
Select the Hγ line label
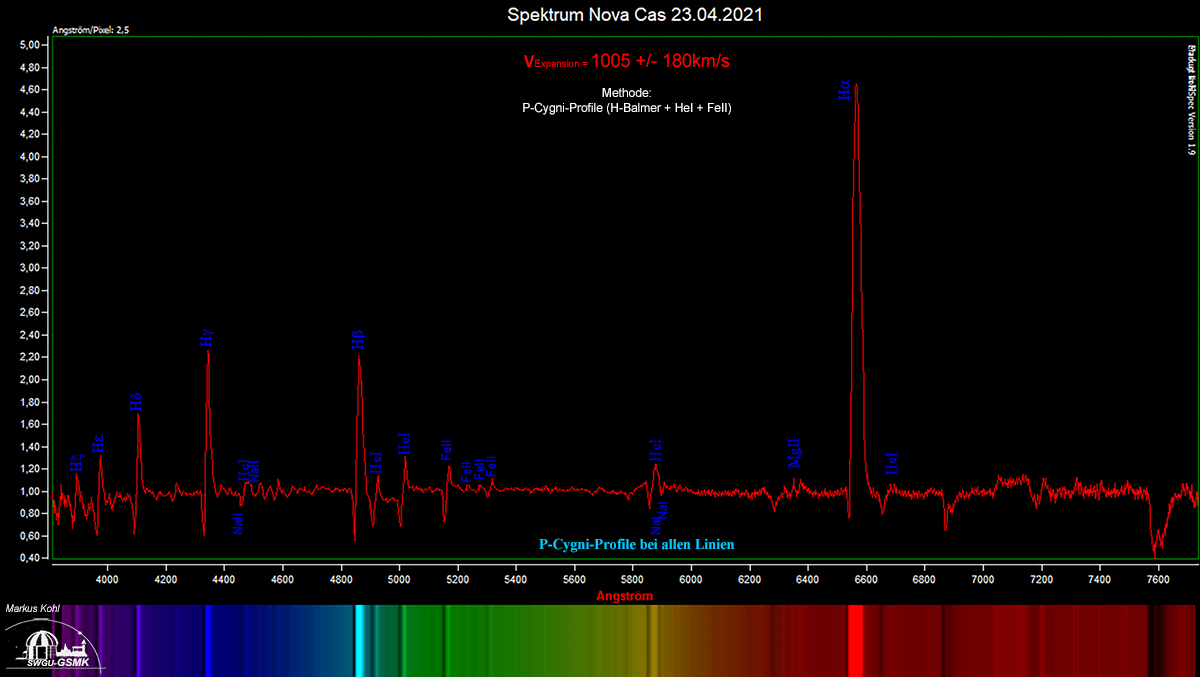point(207,337)
